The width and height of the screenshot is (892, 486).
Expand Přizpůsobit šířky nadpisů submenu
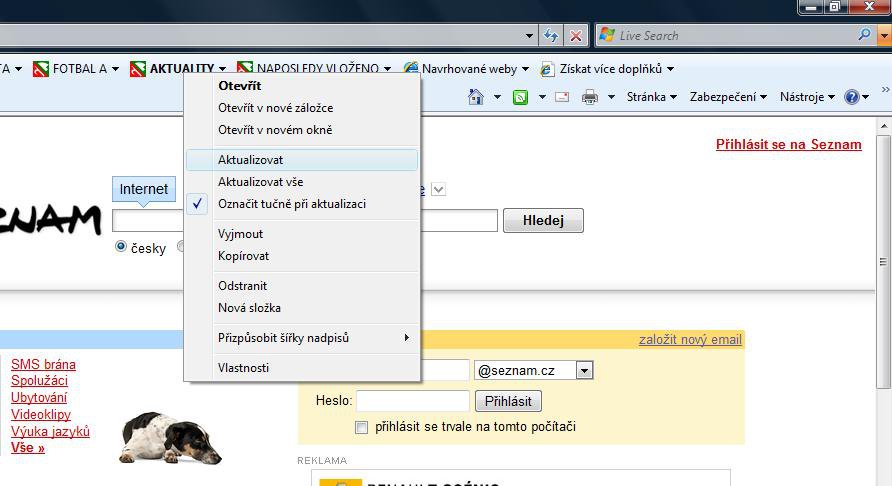coord(302,338)
